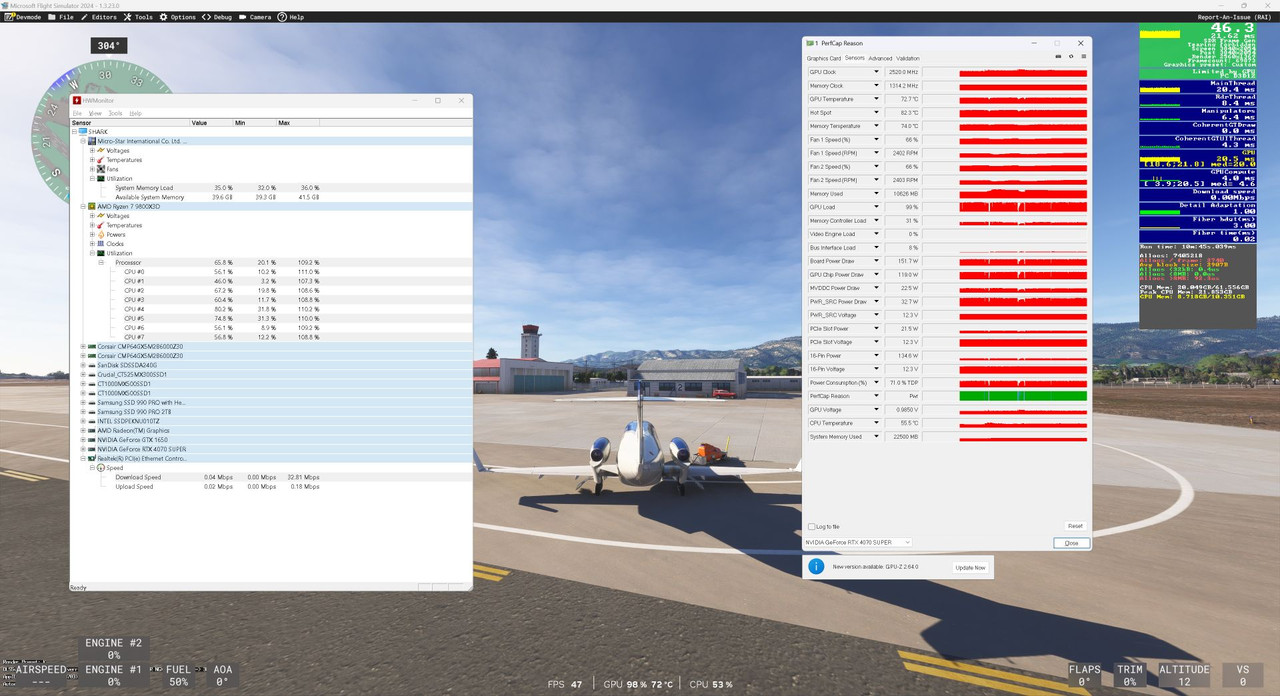Screen dimensions: 1280x696
Task: Open the Hot Spot sensor dropdown
Action: pos(877,113)
